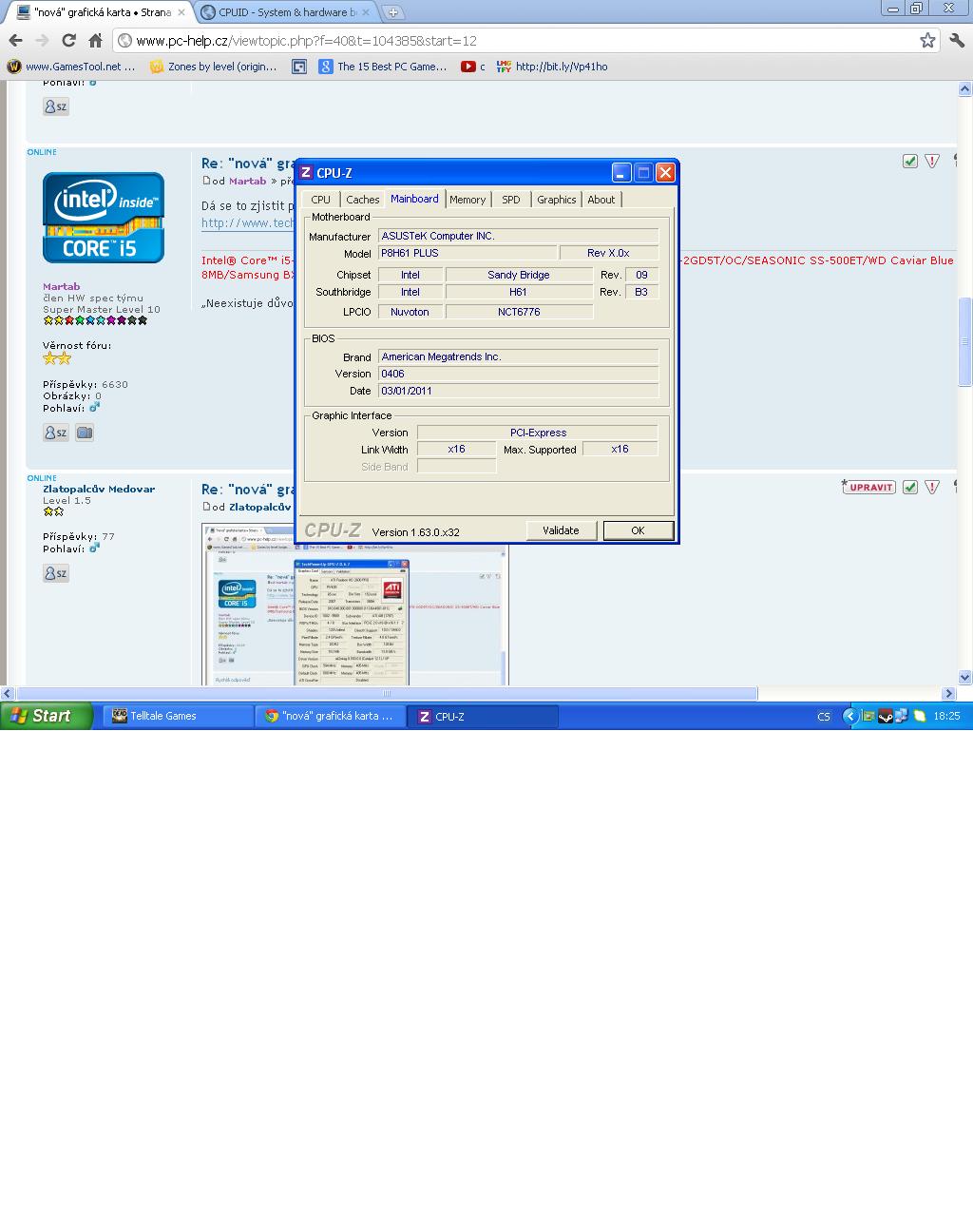This screenshot has height=1232, width=973.
Task: Click the page scrollbar down arrow
Action: pyautogui.click(x=965, y=678)
